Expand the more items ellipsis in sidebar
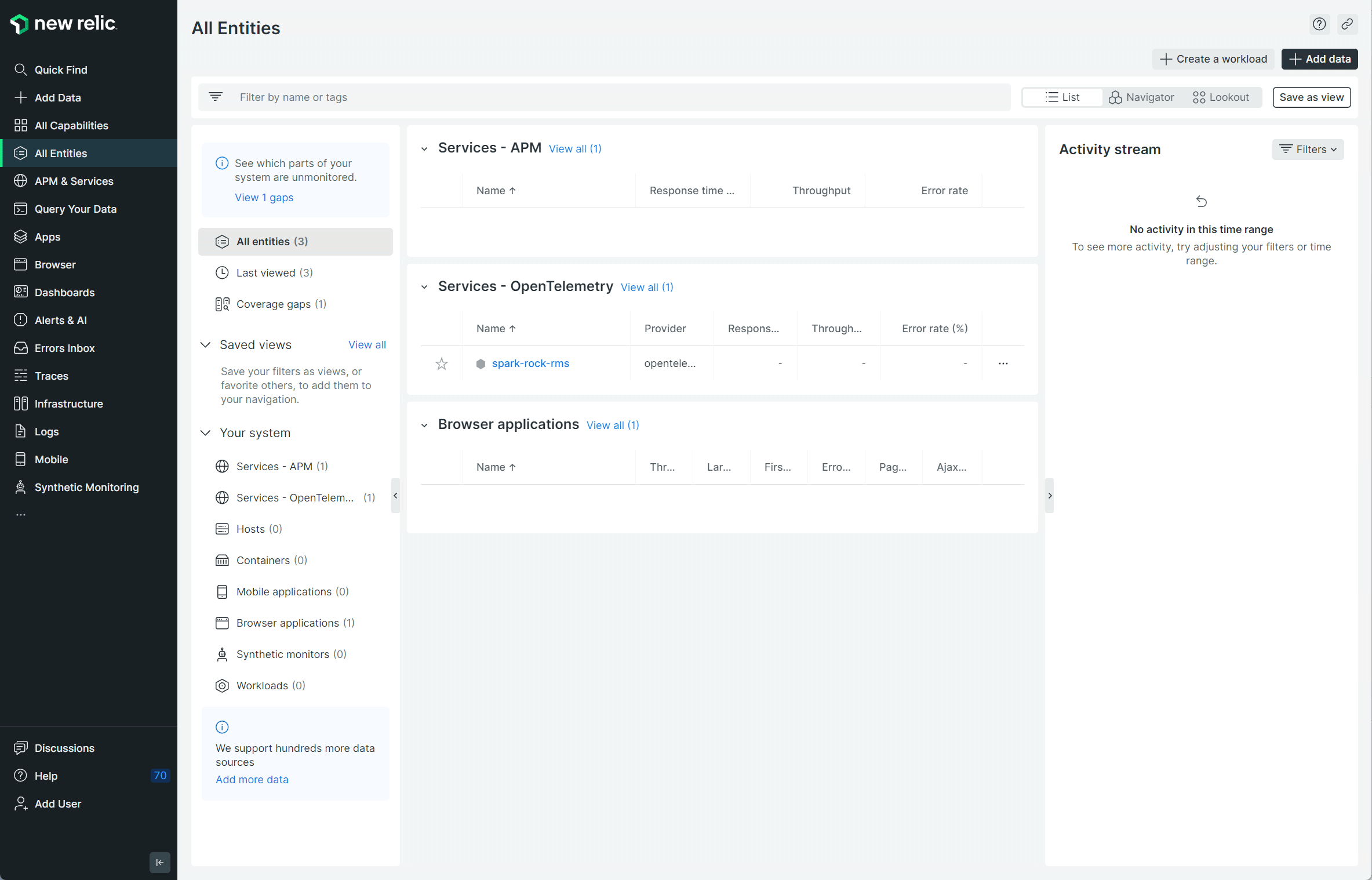This screenshot has width=1372, height=880. (21, 514)
